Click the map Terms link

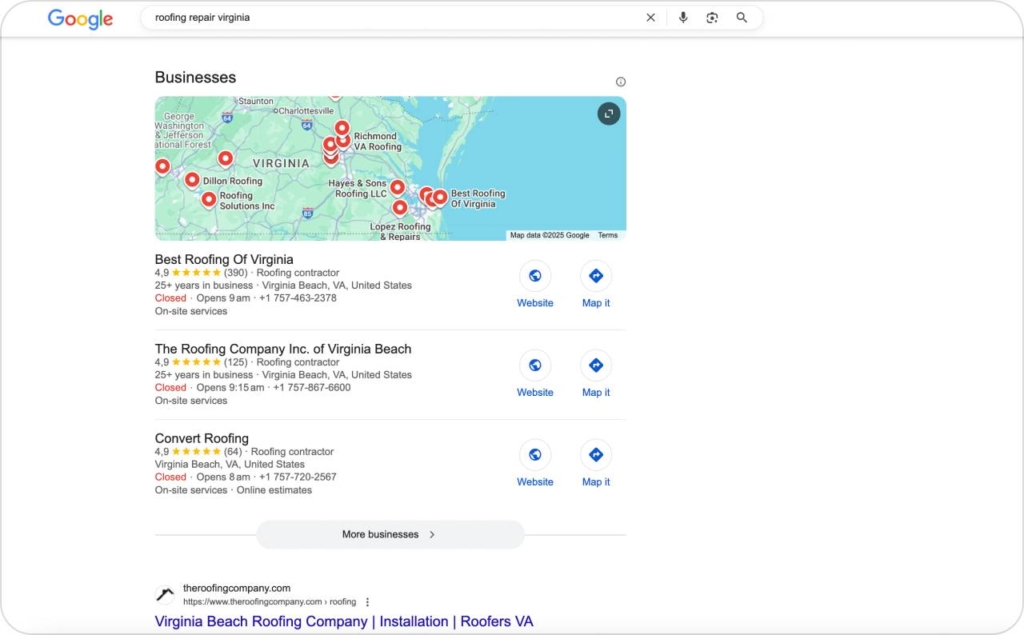(607, 235)
